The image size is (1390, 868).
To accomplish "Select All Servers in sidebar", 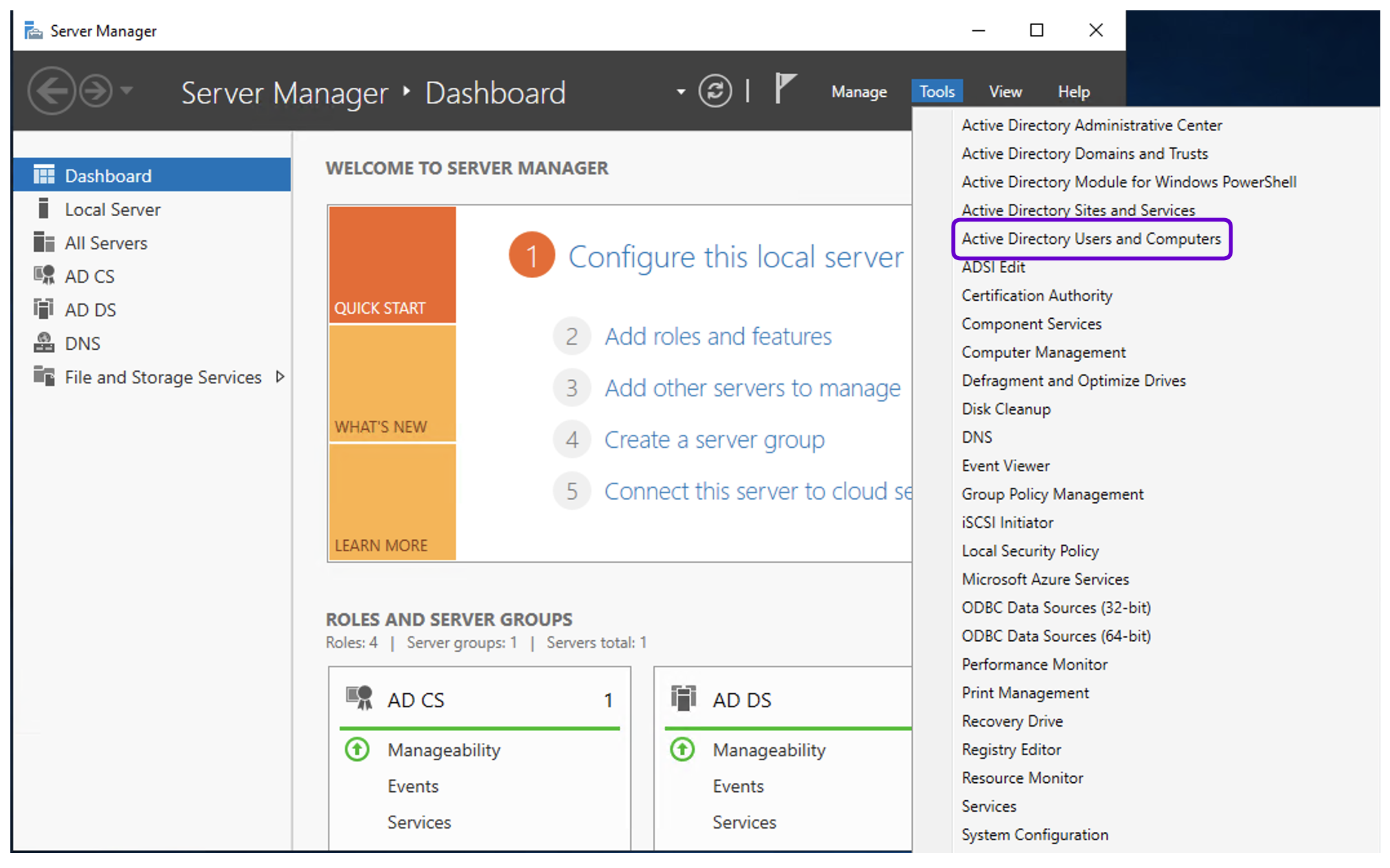I will (x=106, y=243).
